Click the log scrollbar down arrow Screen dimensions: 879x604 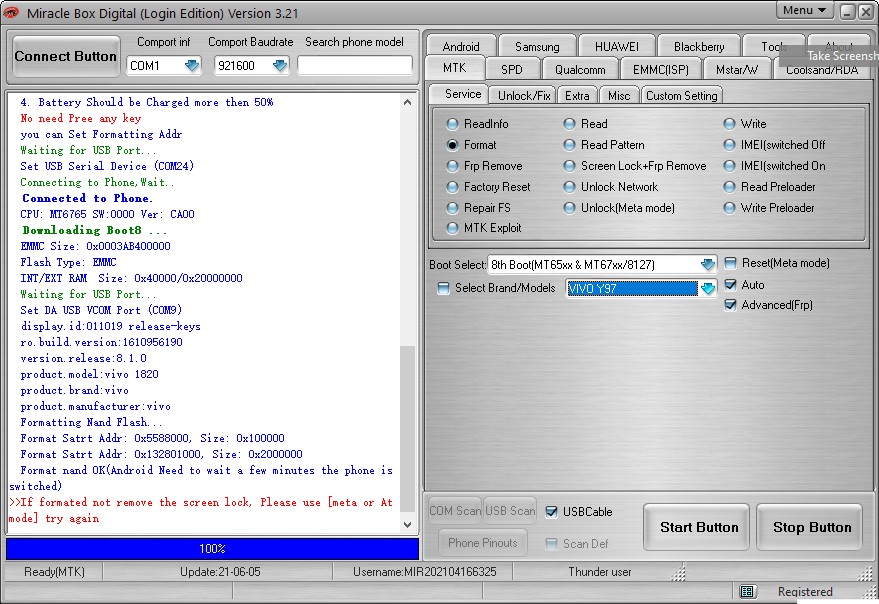408,525
